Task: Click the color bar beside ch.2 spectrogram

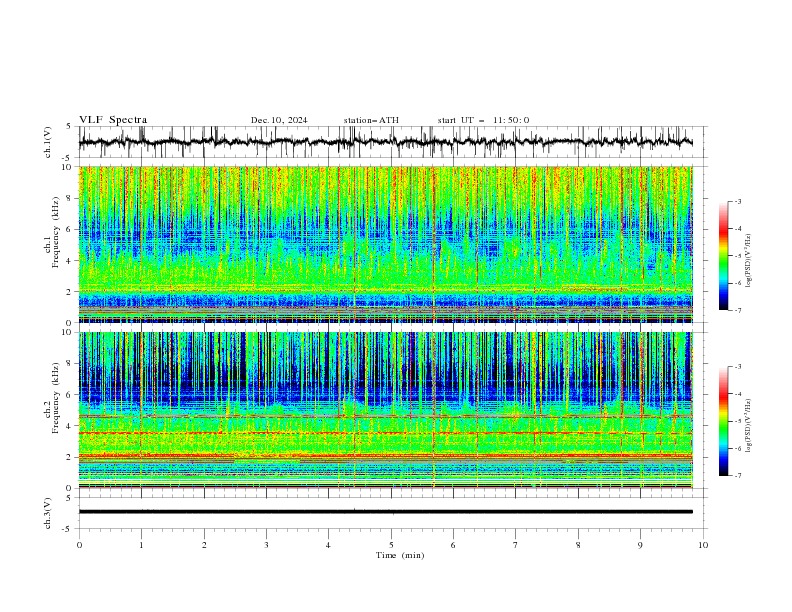Action: 723,421
